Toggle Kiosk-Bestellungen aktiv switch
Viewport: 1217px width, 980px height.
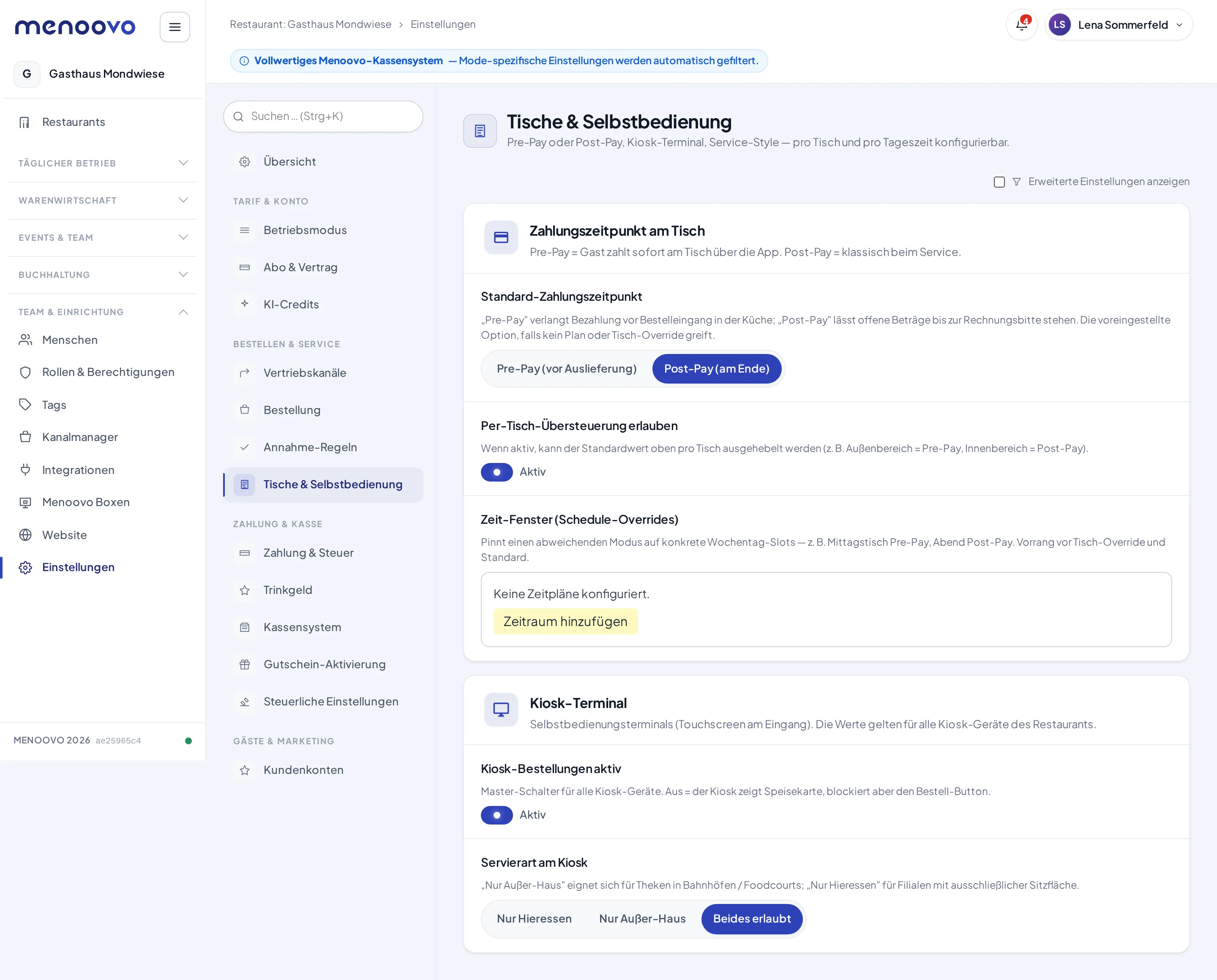(x=497, y=815)
